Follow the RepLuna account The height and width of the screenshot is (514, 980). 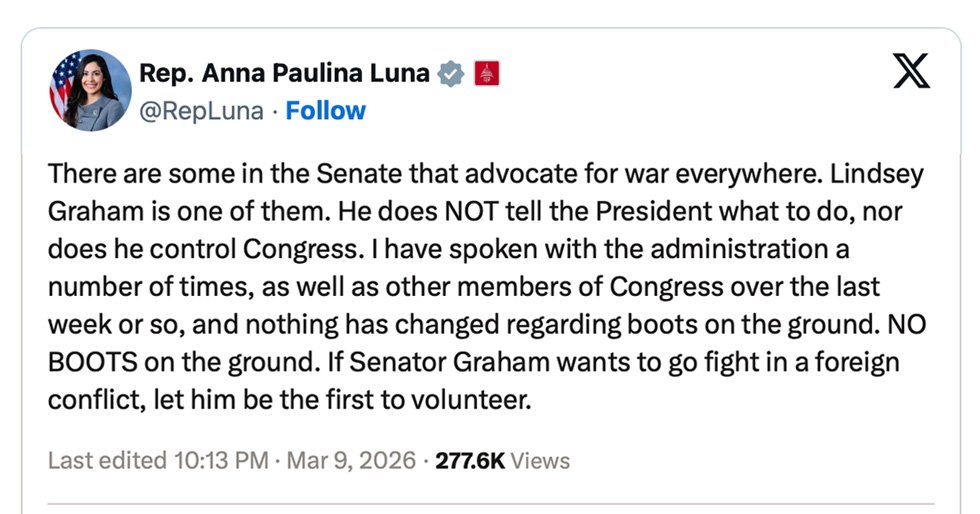326,110
